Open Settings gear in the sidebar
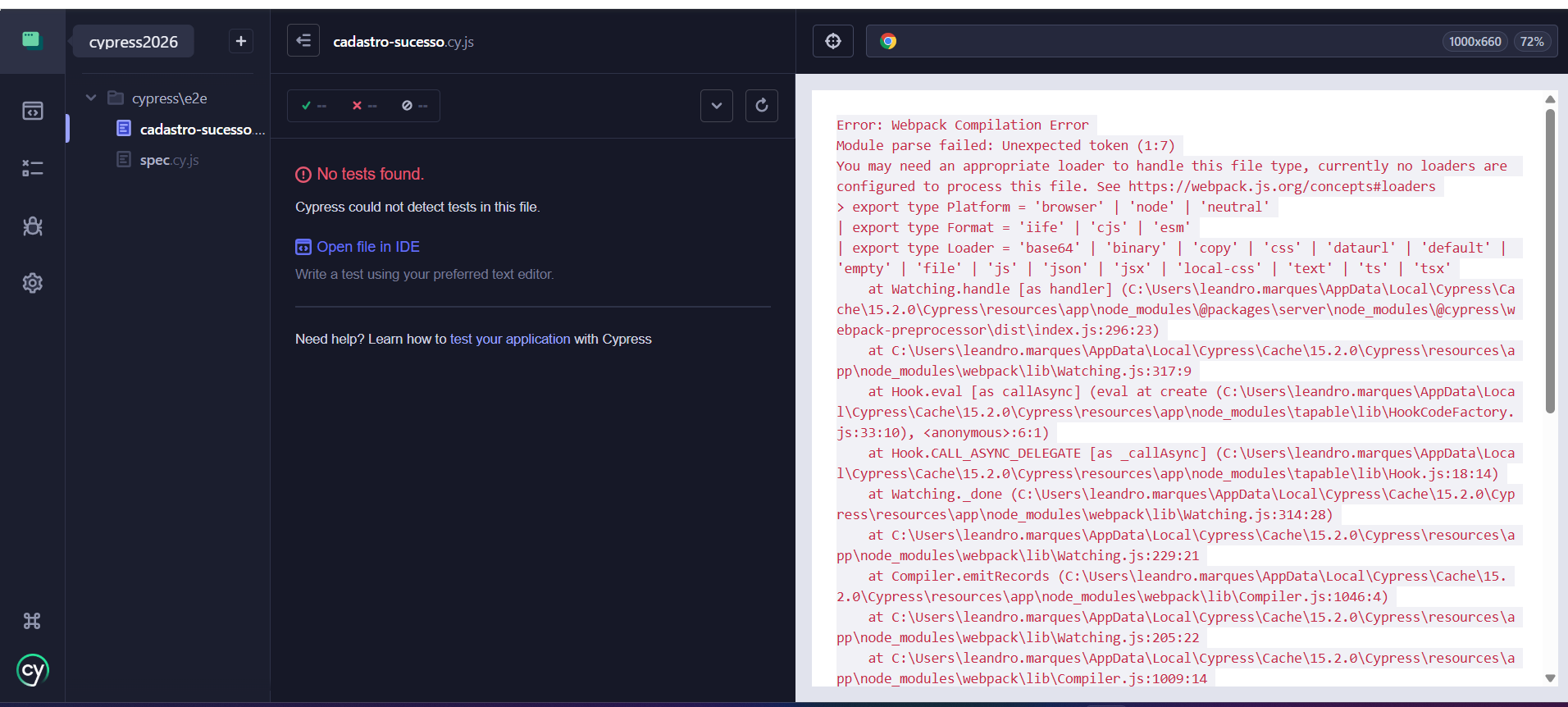The image size is (1568, 707). tap(32, 283)
